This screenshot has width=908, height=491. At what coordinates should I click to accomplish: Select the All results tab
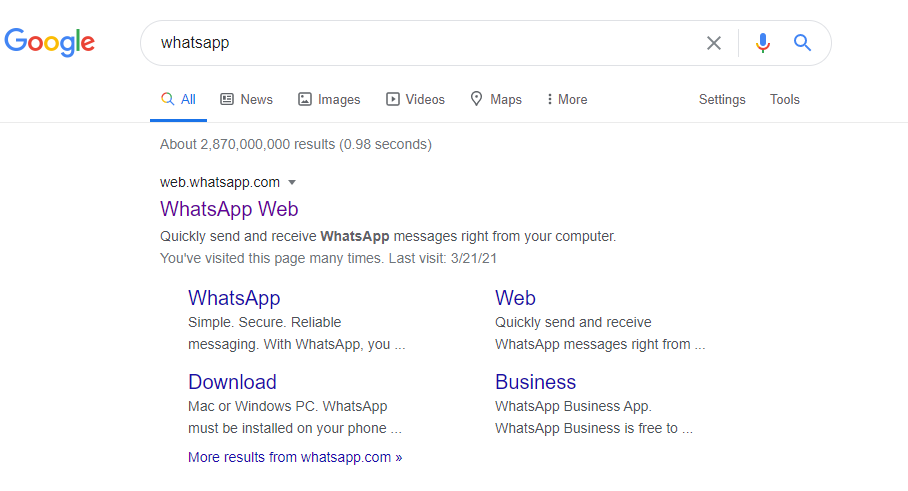pos(179,99)
